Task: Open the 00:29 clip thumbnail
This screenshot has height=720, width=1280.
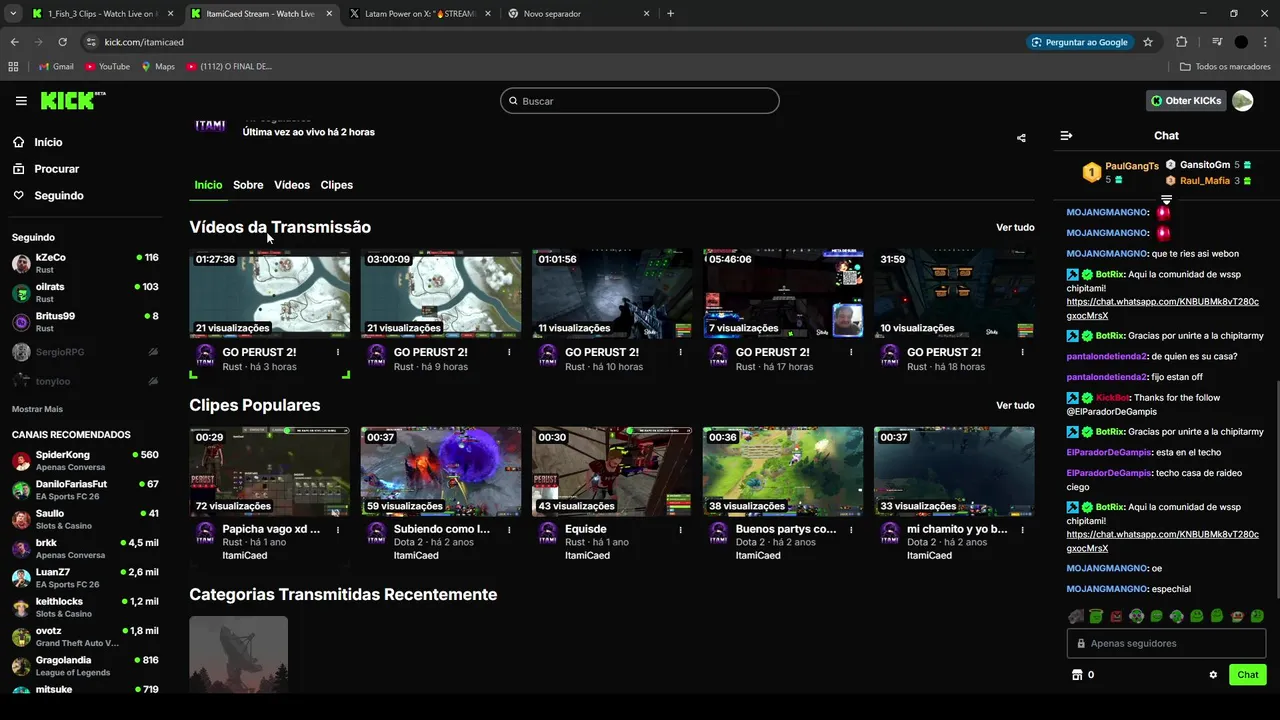Action: [x=270, y=471]
